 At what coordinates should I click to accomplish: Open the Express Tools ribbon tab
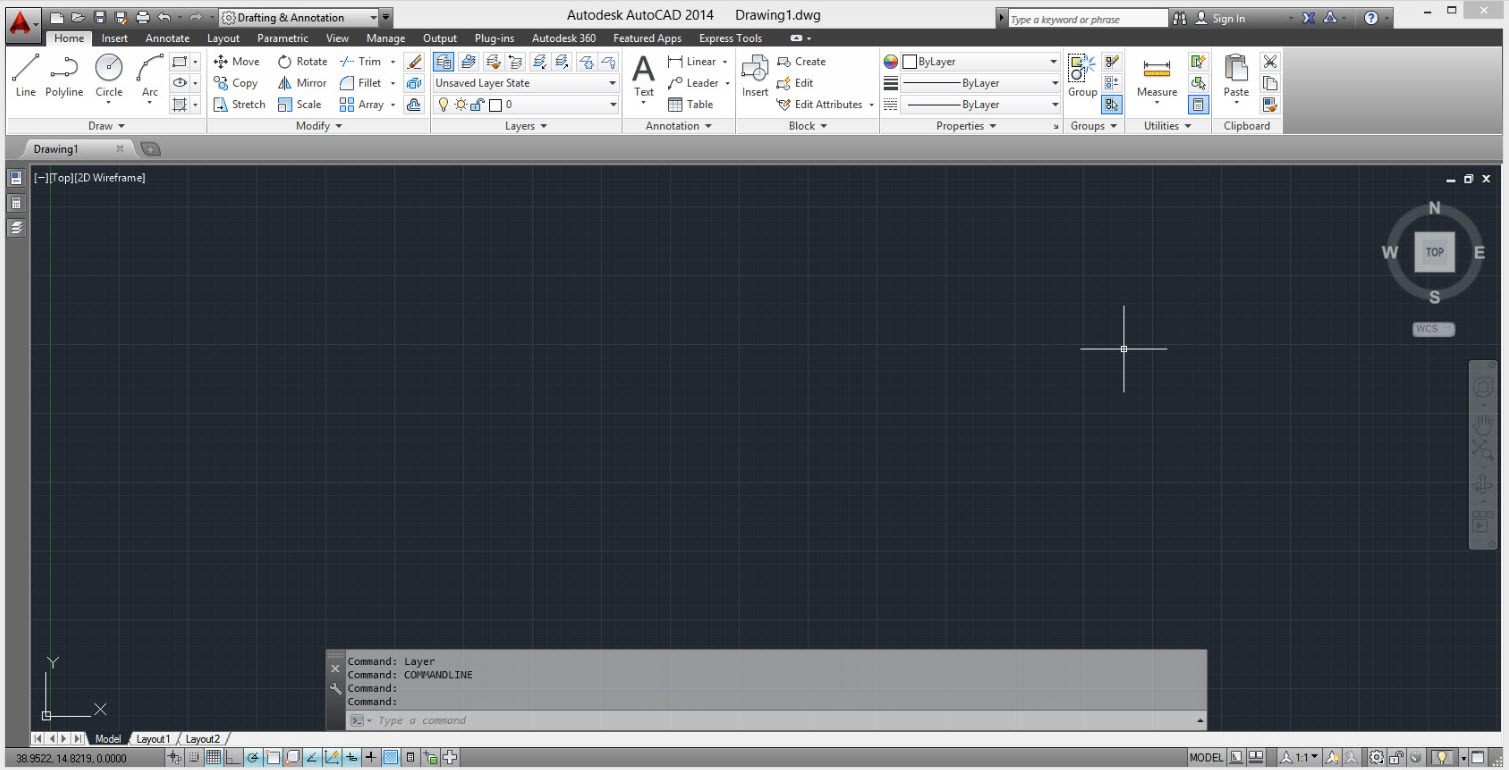[x=730, y=38]
